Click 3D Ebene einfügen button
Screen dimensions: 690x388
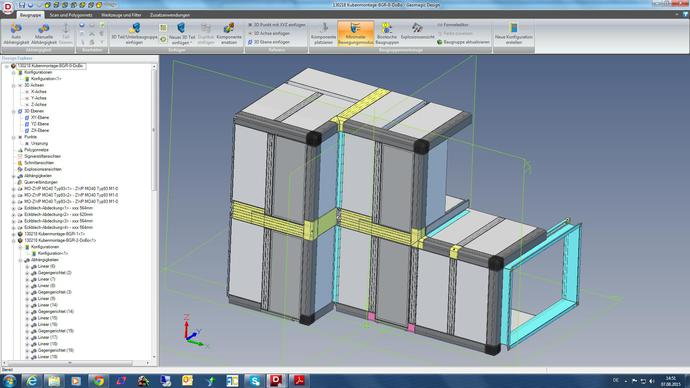pyautogui.click(x=269, y=42)
